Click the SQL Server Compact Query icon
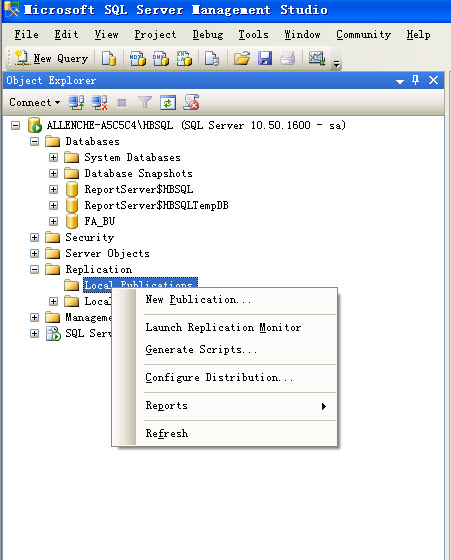 point(212,58)
